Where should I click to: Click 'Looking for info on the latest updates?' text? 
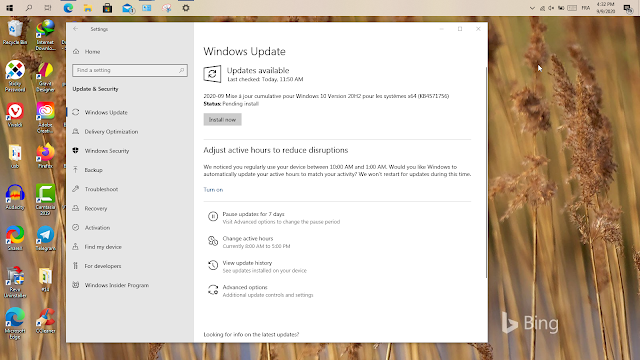pyautogui.click(x=251, y=334)
